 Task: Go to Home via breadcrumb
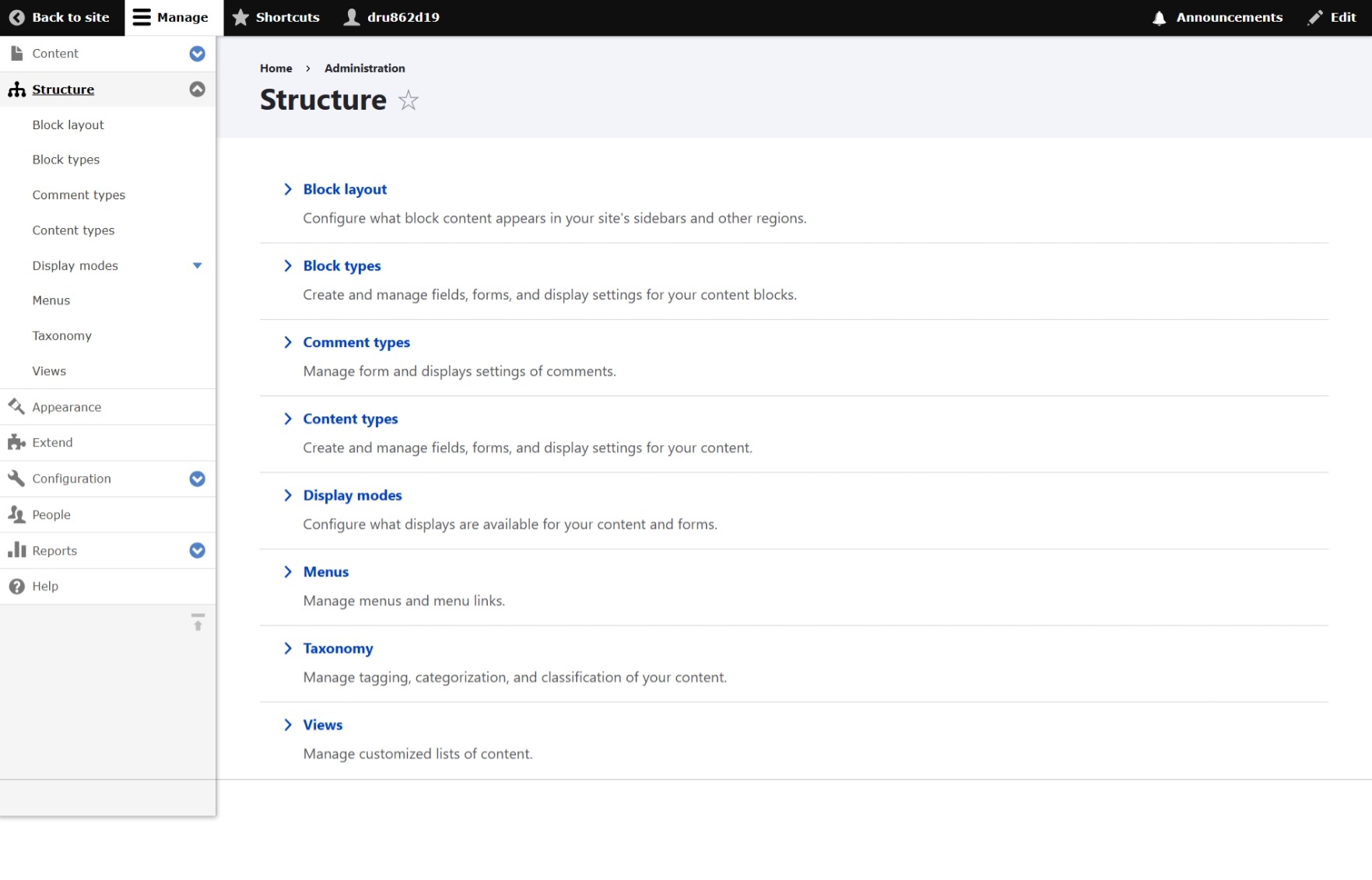[x=275, y=68]
